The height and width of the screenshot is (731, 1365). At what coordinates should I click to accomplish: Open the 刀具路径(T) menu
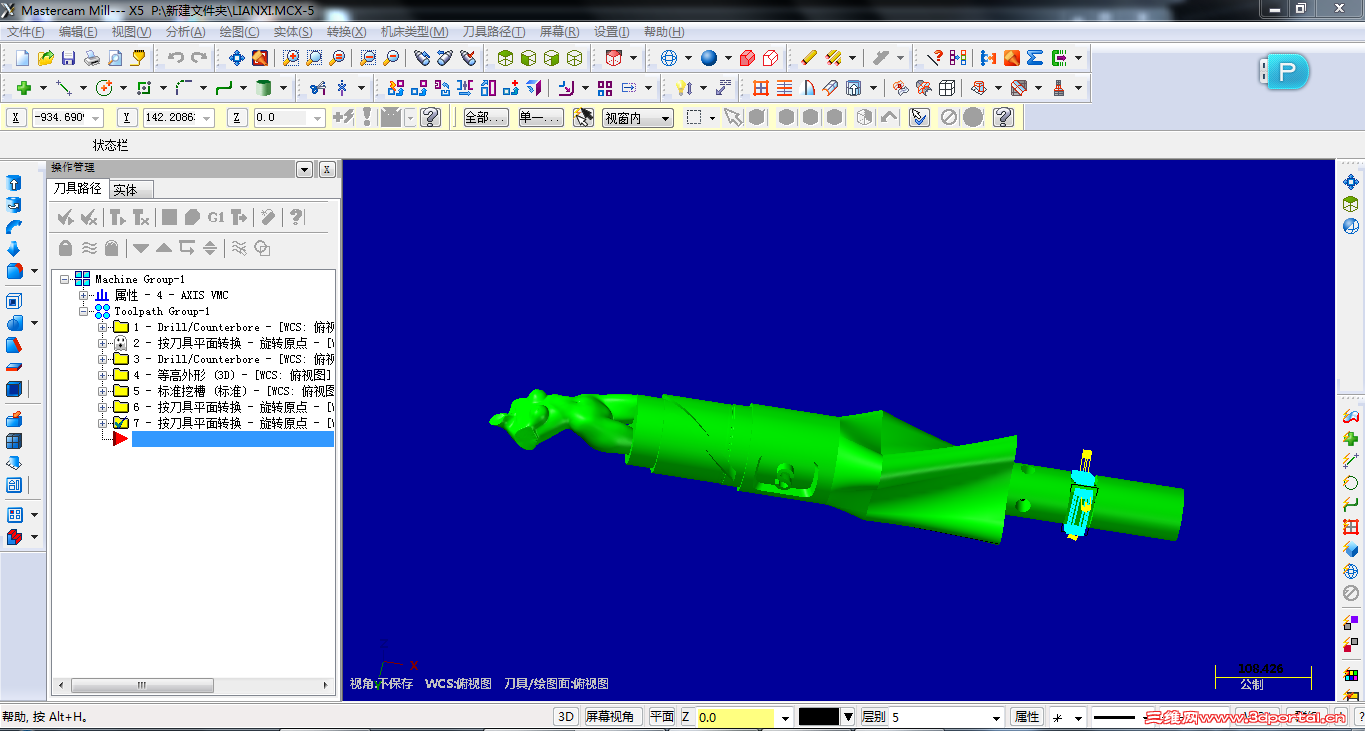pyautogui.click(x=494, y=32)
